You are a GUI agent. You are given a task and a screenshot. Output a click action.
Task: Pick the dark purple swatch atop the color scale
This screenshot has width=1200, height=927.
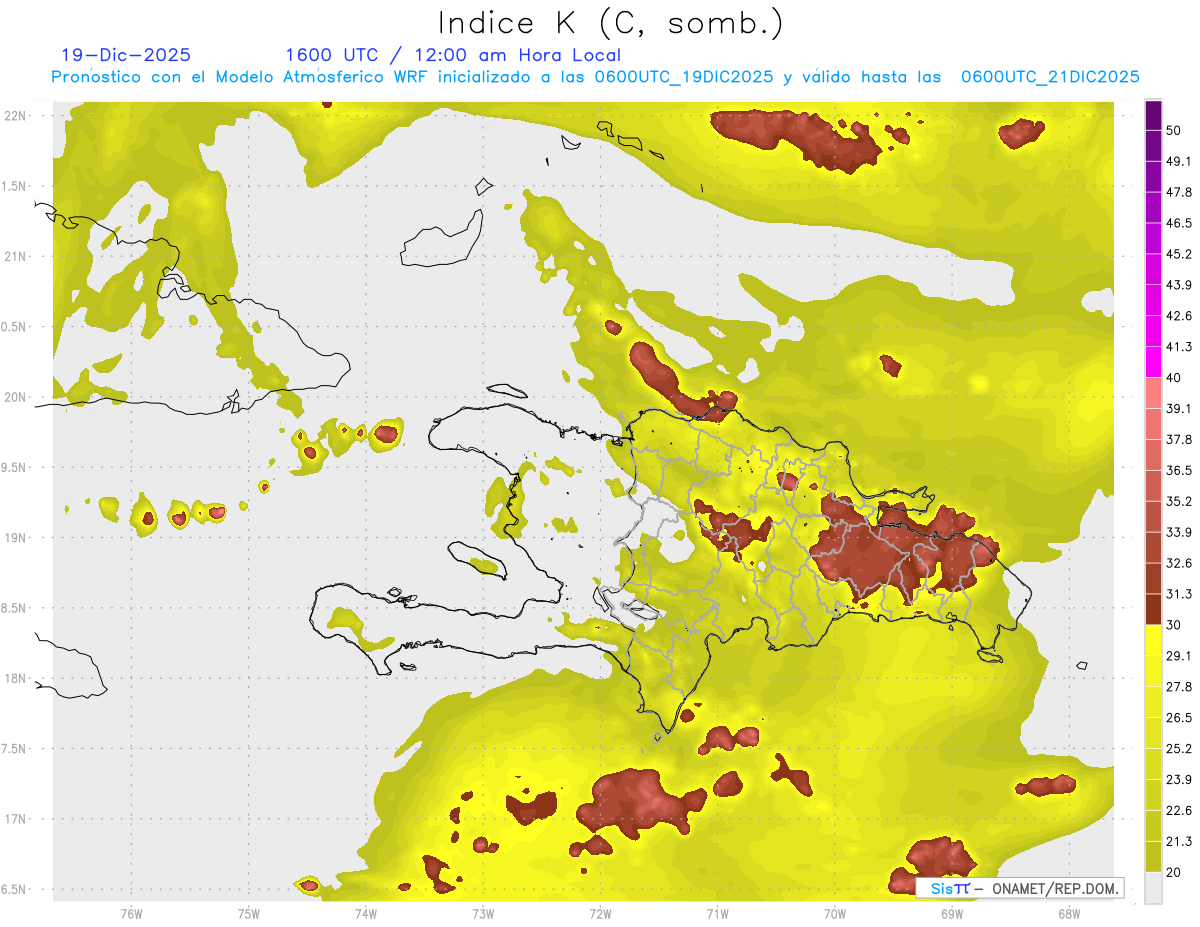tap(1154, 117)
